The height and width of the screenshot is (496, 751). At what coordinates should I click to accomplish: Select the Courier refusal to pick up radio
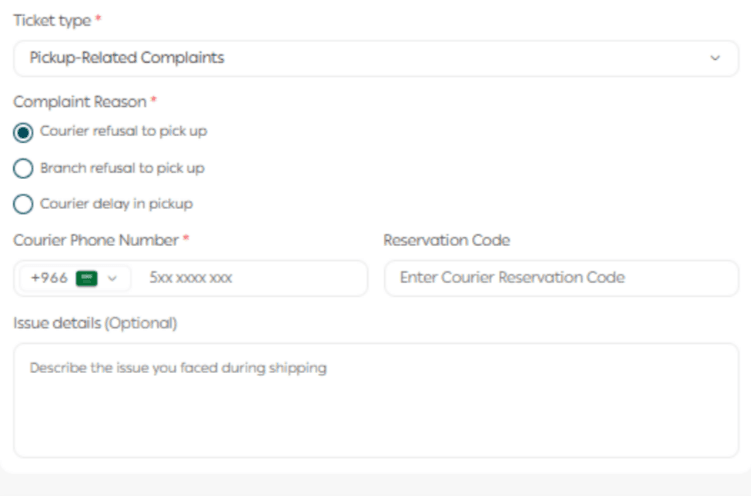(23, 132)
